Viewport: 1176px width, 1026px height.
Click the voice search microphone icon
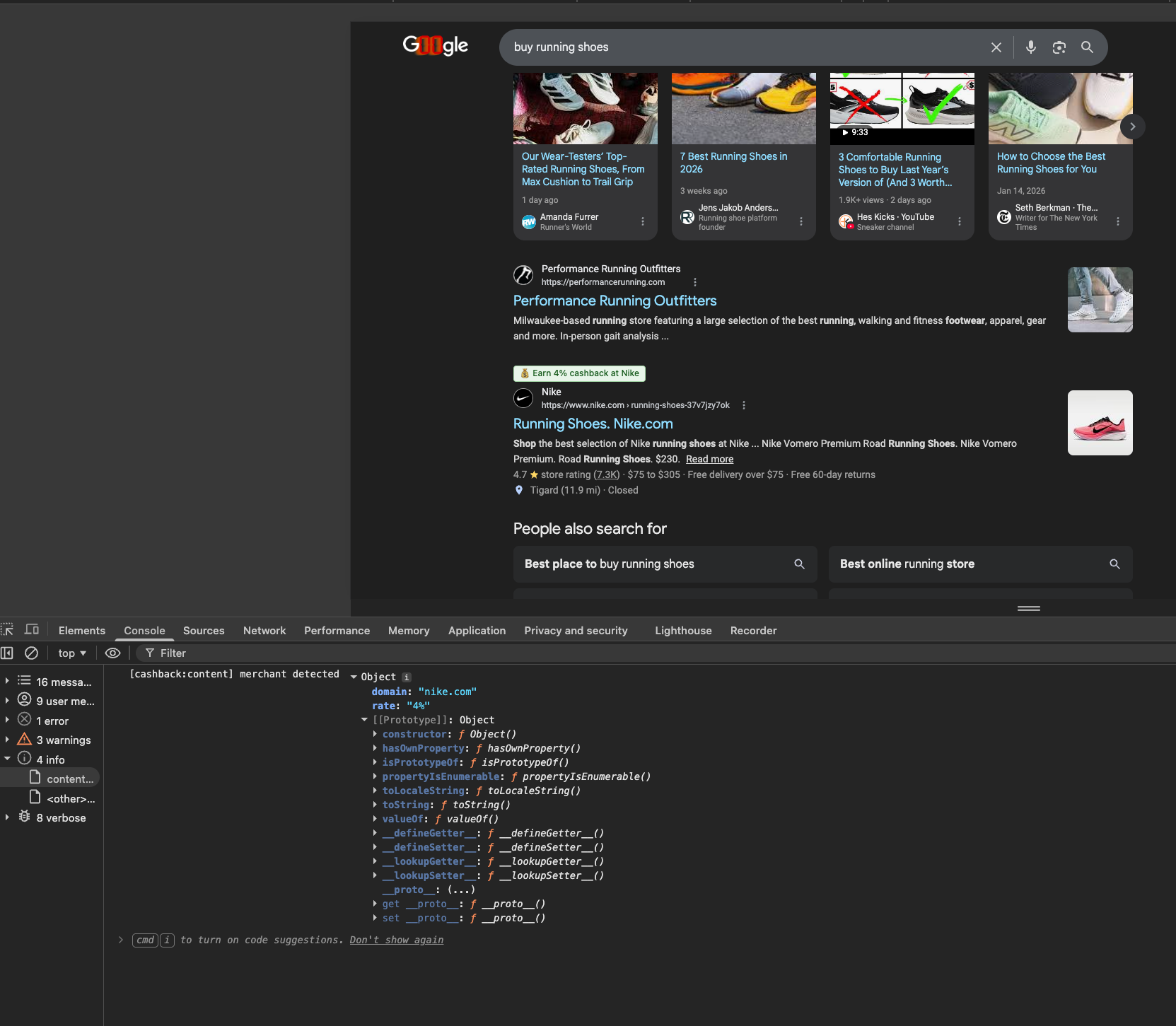pyautogui.click(x=1030, y=47)
